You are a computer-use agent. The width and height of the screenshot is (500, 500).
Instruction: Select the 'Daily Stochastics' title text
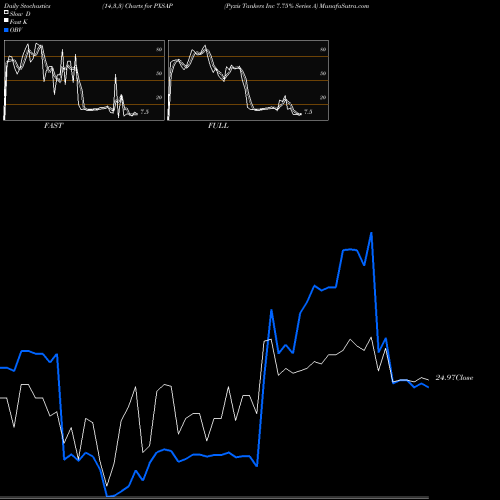coord(27,6)
